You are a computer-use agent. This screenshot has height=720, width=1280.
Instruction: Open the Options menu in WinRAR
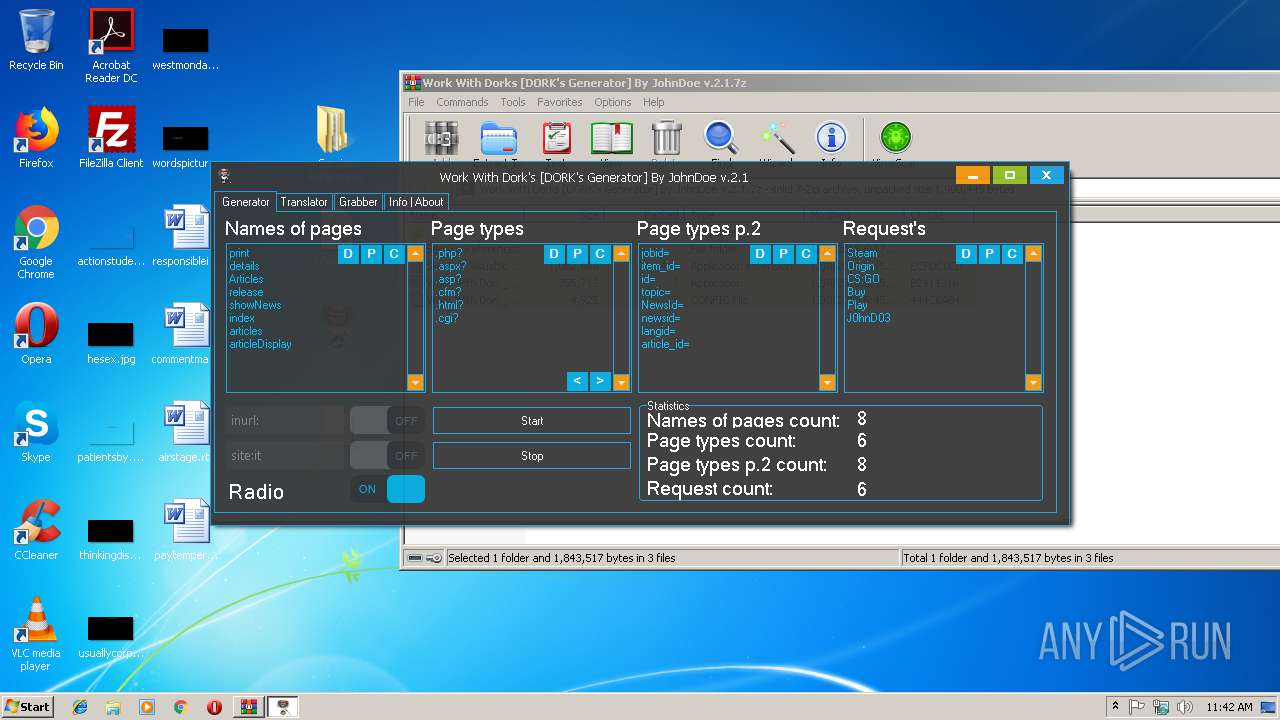[612, 102]
